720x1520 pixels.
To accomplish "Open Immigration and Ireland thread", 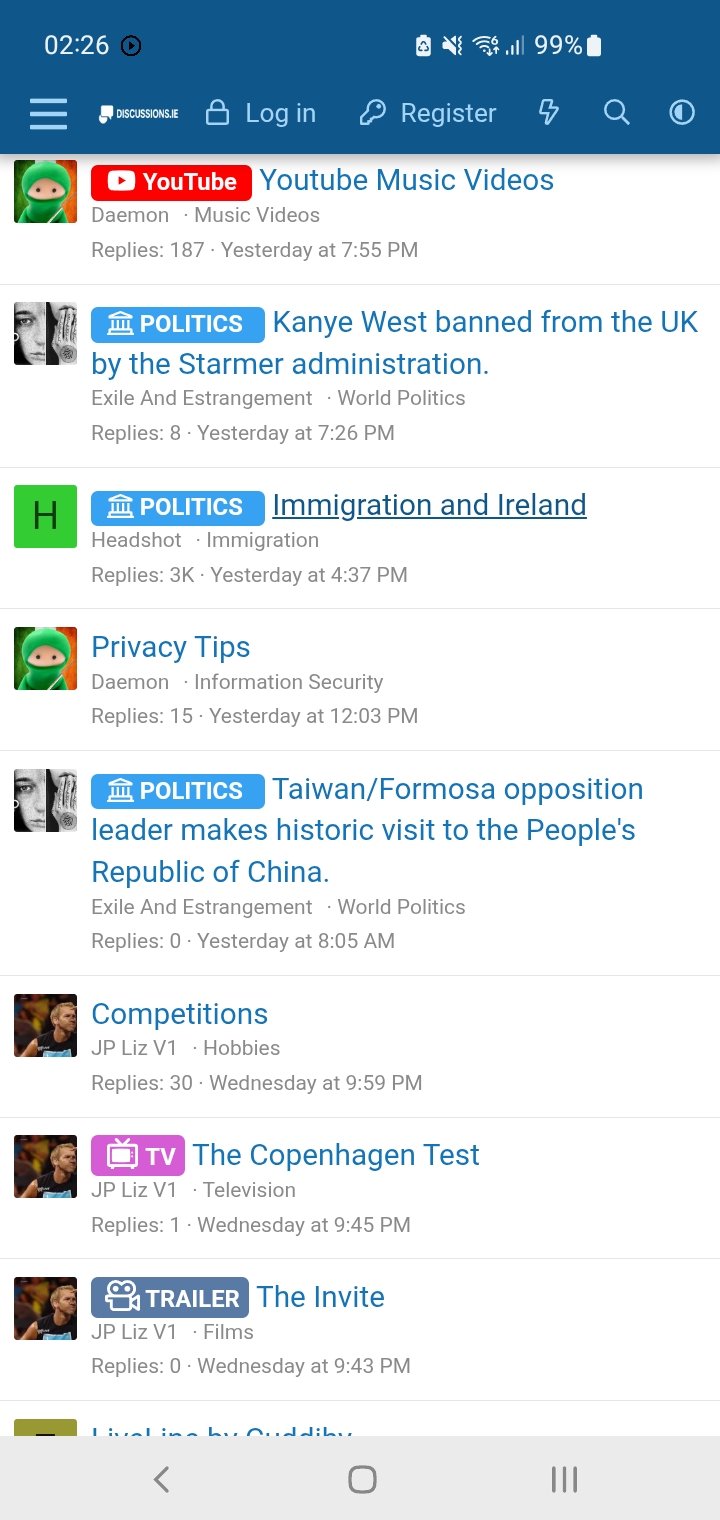I will (429, 505).
